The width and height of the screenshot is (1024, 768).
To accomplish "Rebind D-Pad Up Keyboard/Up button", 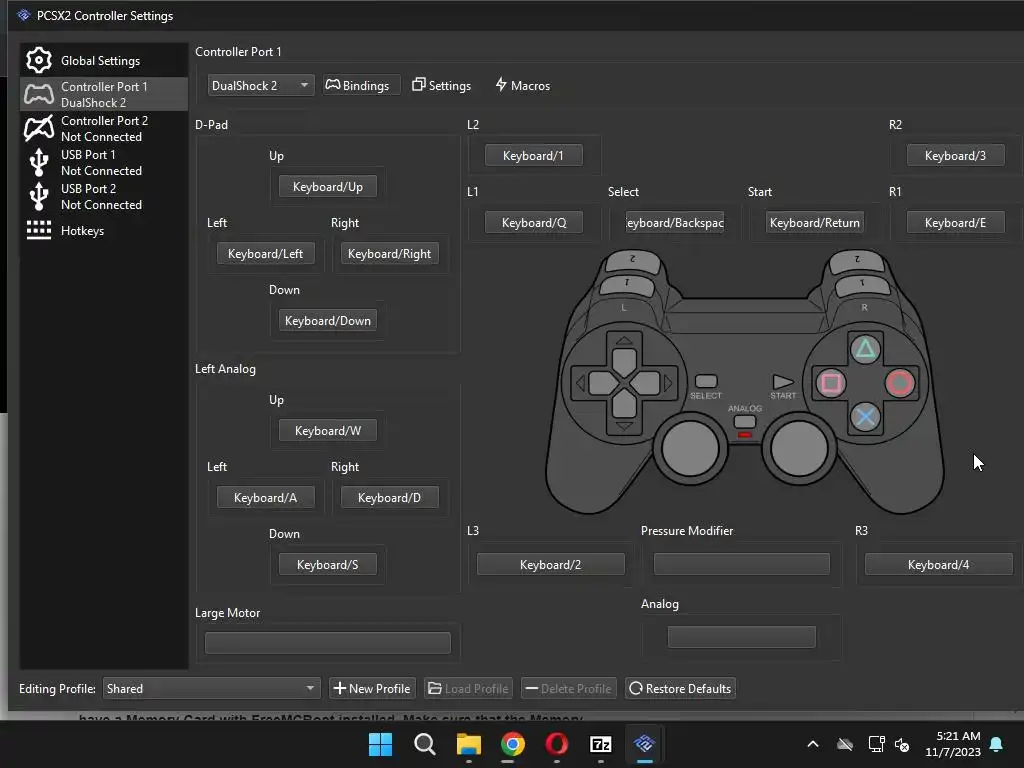I will pos(327,187).
